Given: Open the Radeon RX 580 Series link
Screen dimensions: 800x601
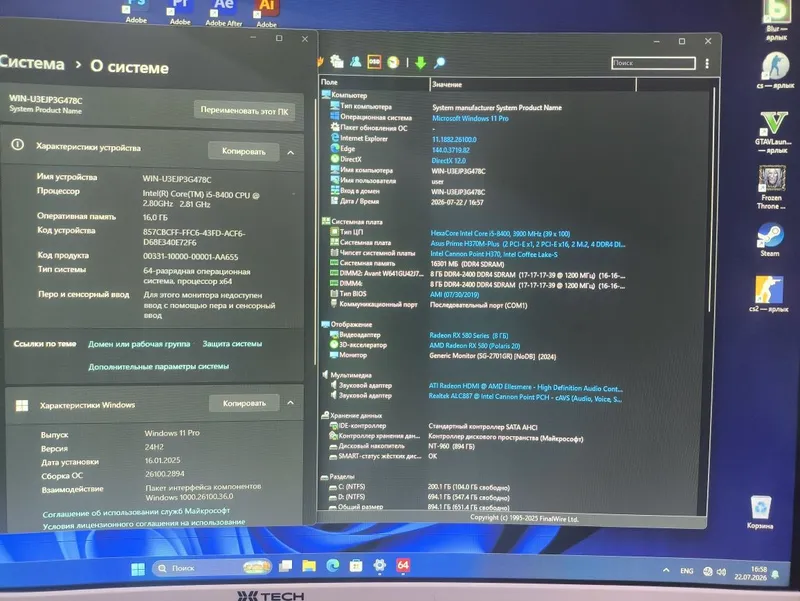Looking at the screenshot, I should (468, 335).
